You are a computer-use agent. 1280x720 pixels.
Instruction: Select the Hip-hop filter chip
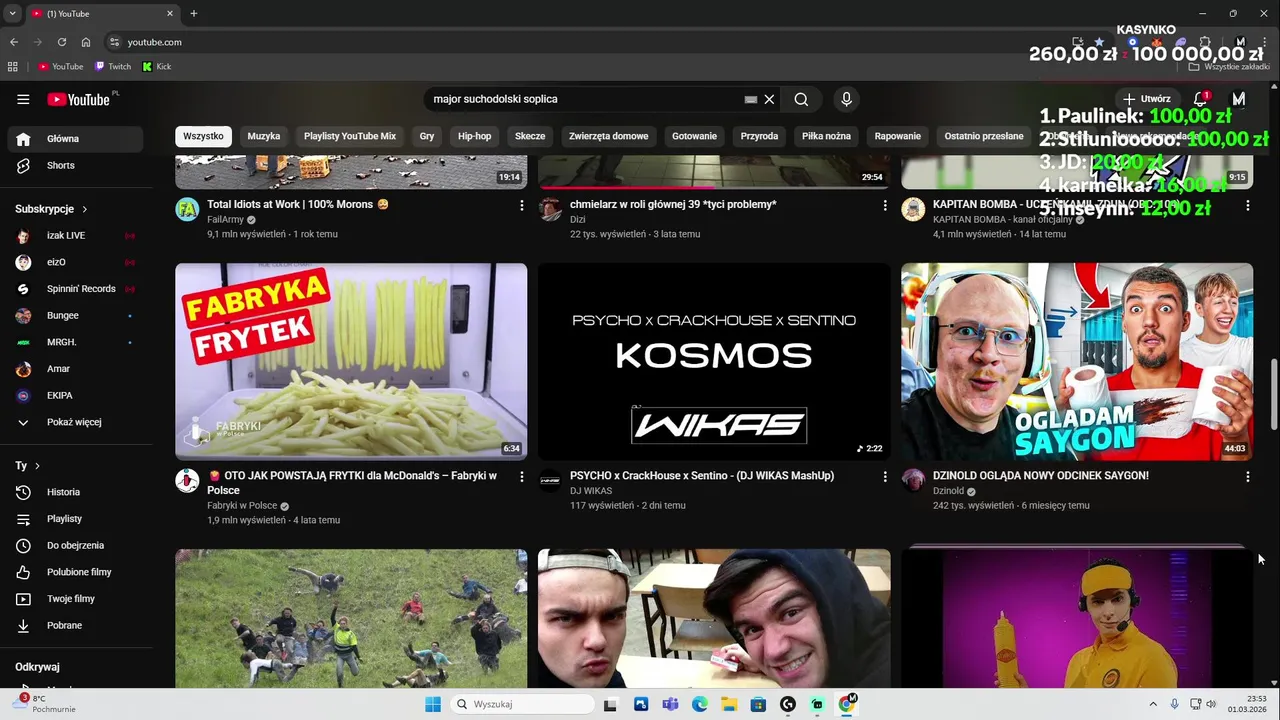475,136
